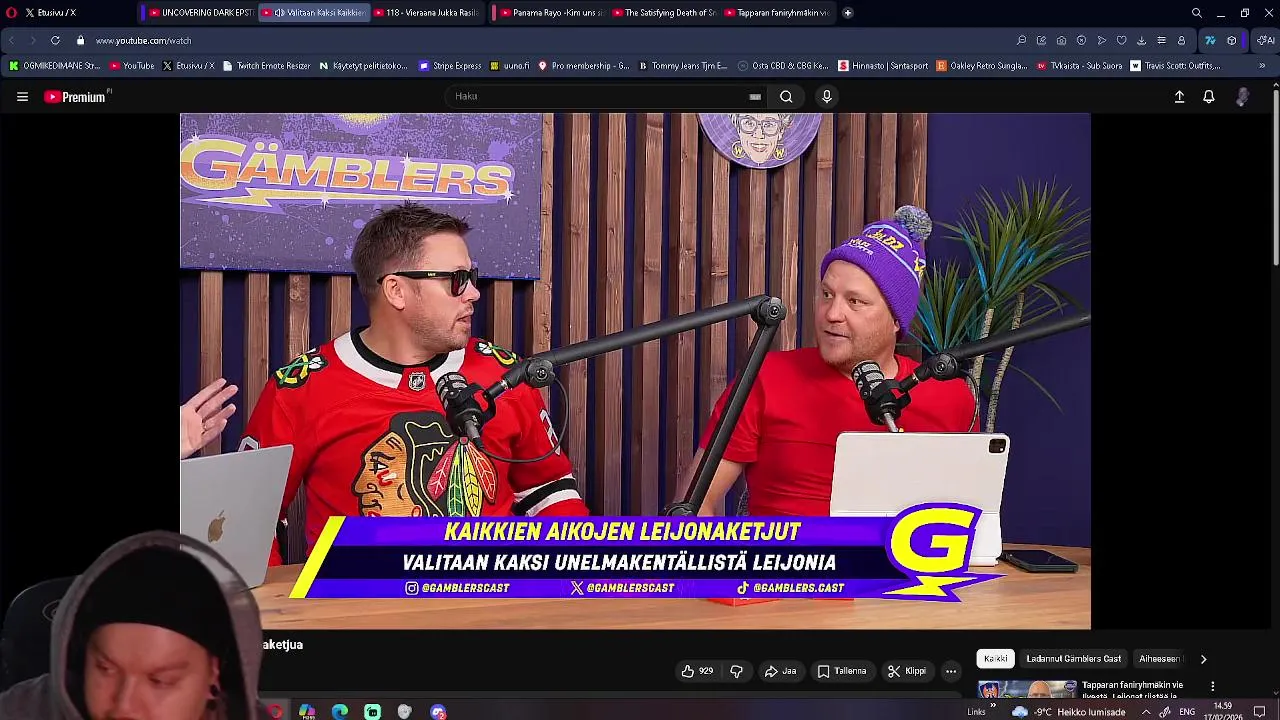Open the Stripe Express bookmark

click(x=450, y=66)
